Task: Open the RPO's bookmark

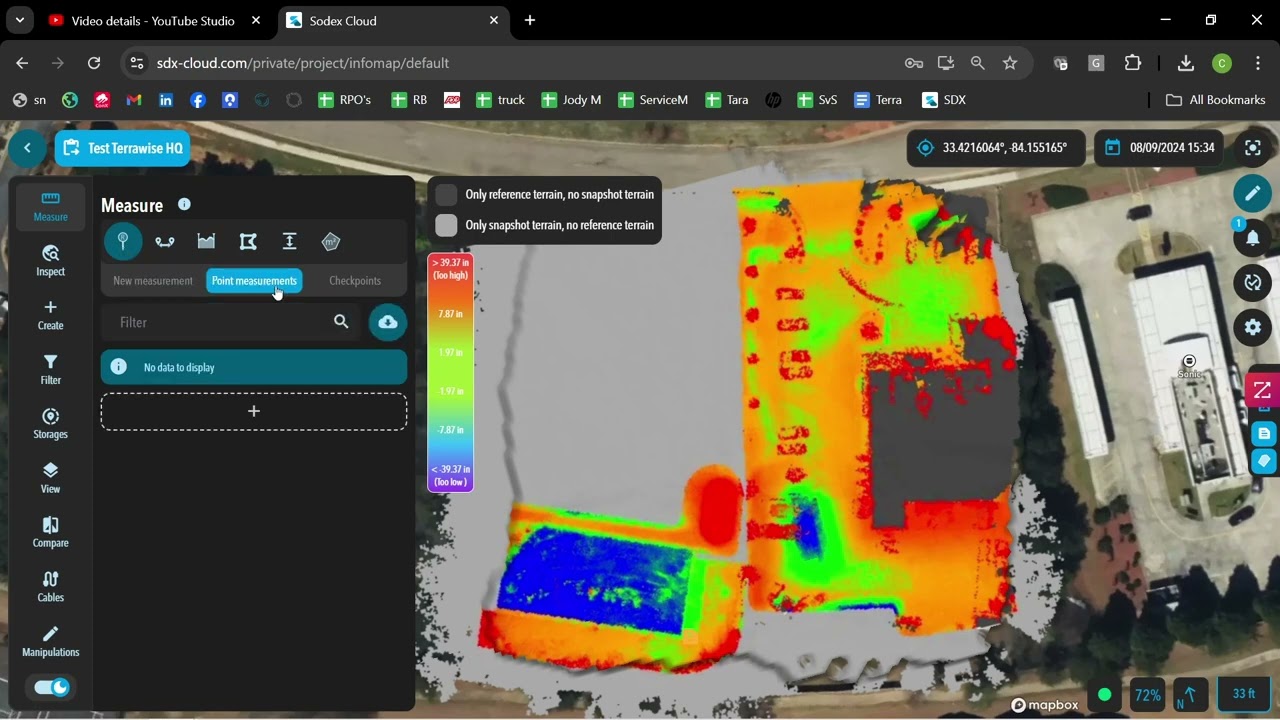Action: coord(345,100)
